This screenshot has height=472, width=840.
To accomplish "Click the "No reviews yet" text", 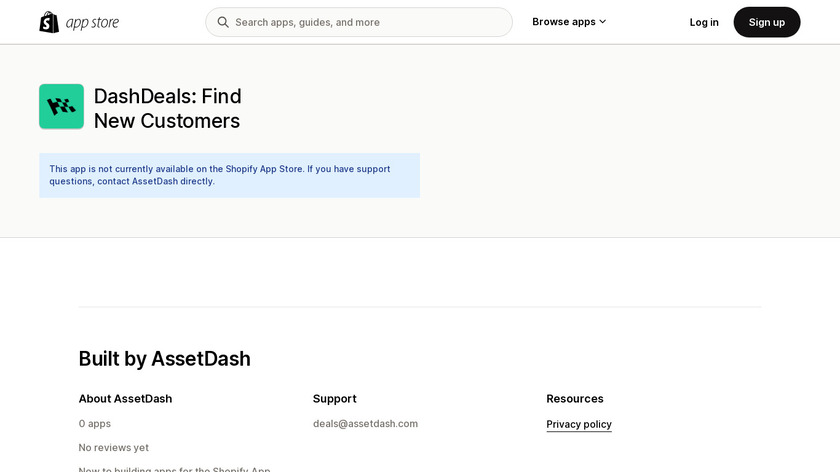I will [x=114, y=448].
